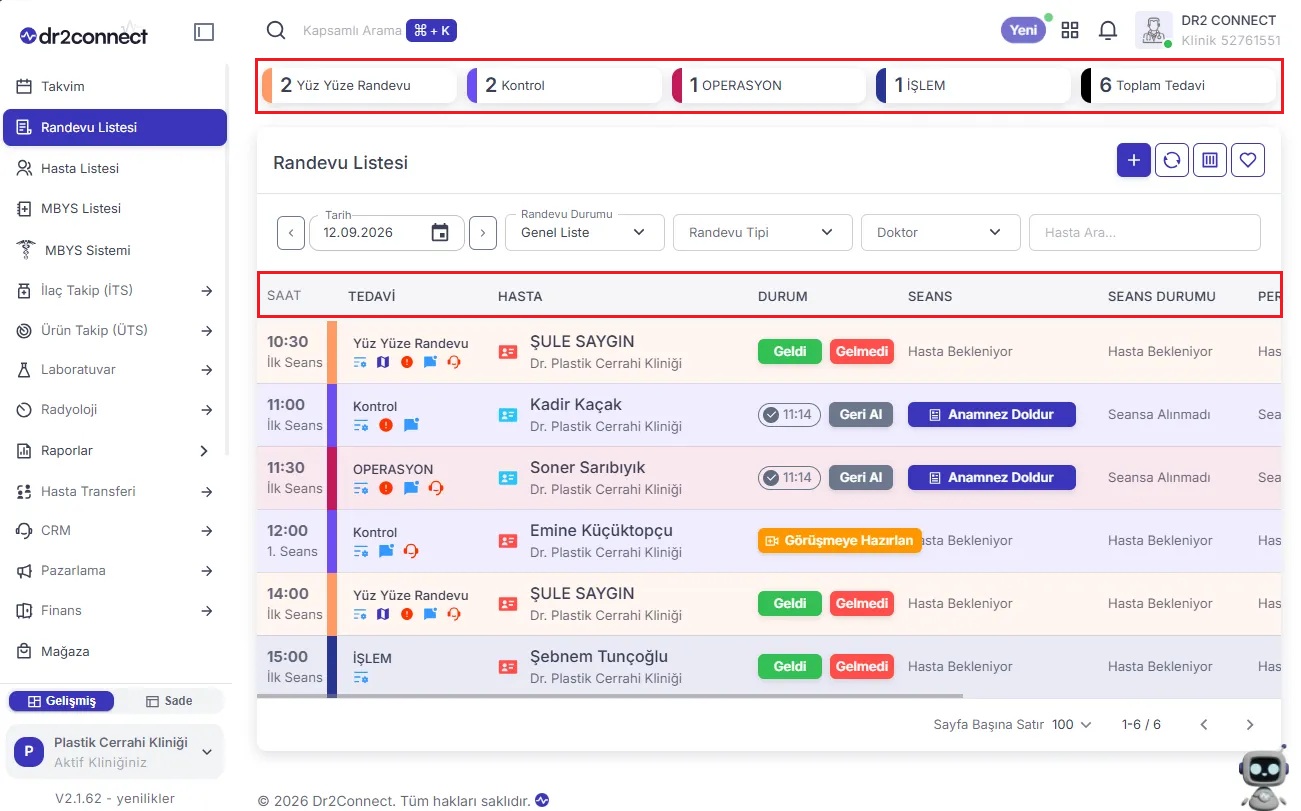Switch to Sade view mode

tap(169, 701)
